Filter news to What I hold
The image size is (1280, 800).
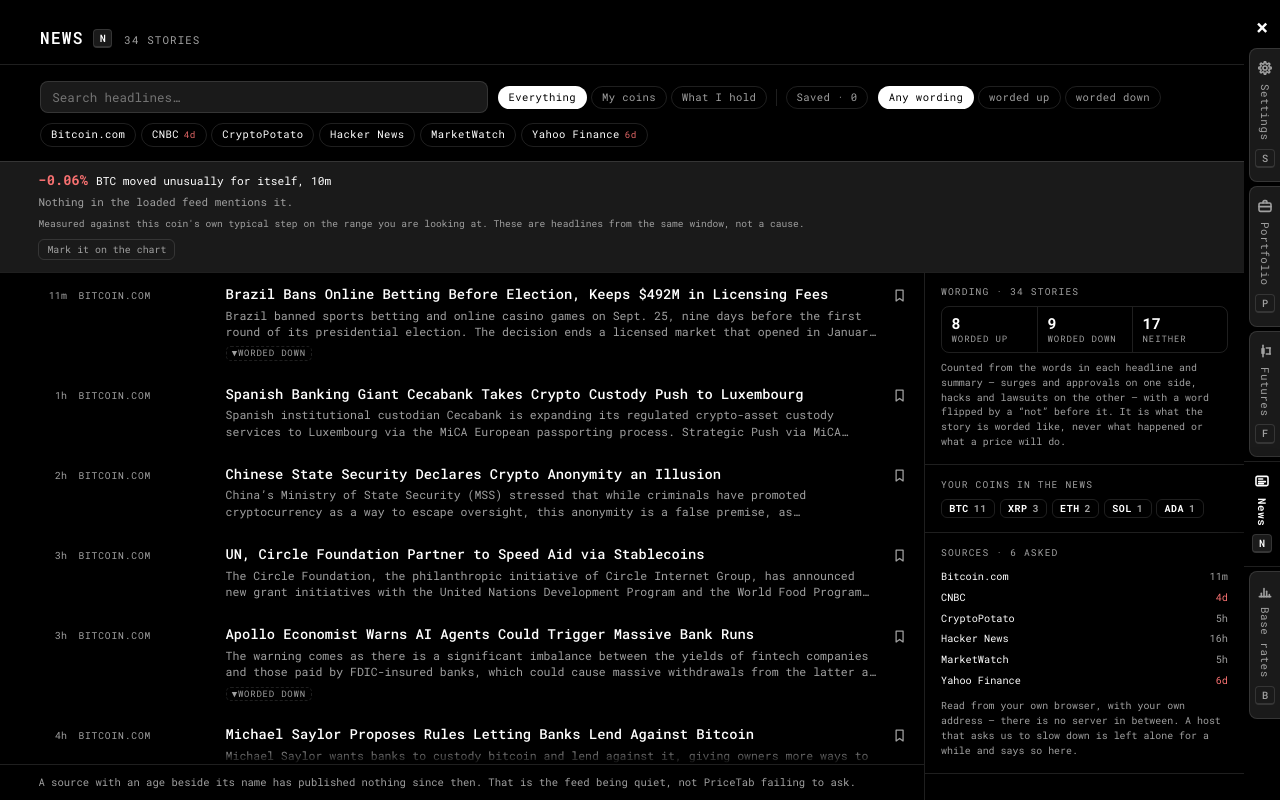(x=719, y=97)
